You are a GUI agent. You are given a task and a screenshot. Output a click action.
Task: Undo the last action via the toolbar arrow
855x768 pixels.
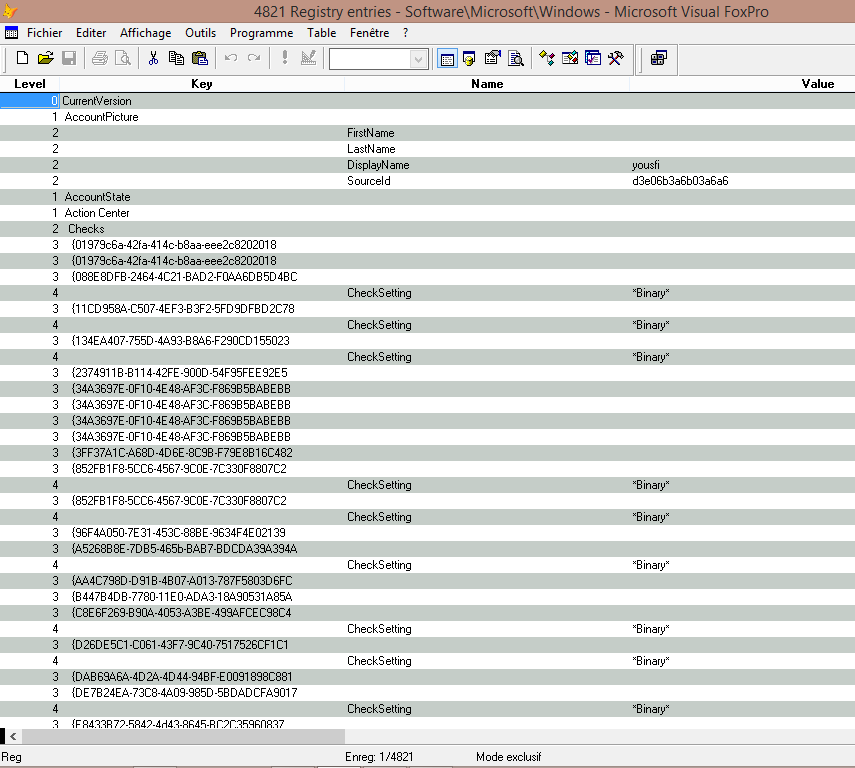[231, 58]
